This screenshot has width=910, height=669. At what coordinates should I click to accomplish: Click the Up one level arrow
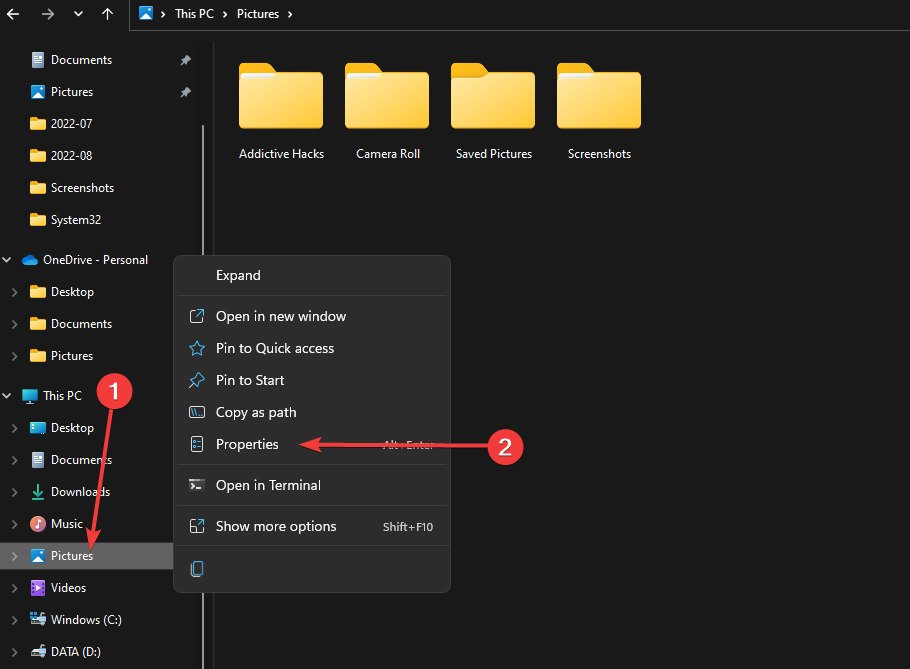[108, 14]
